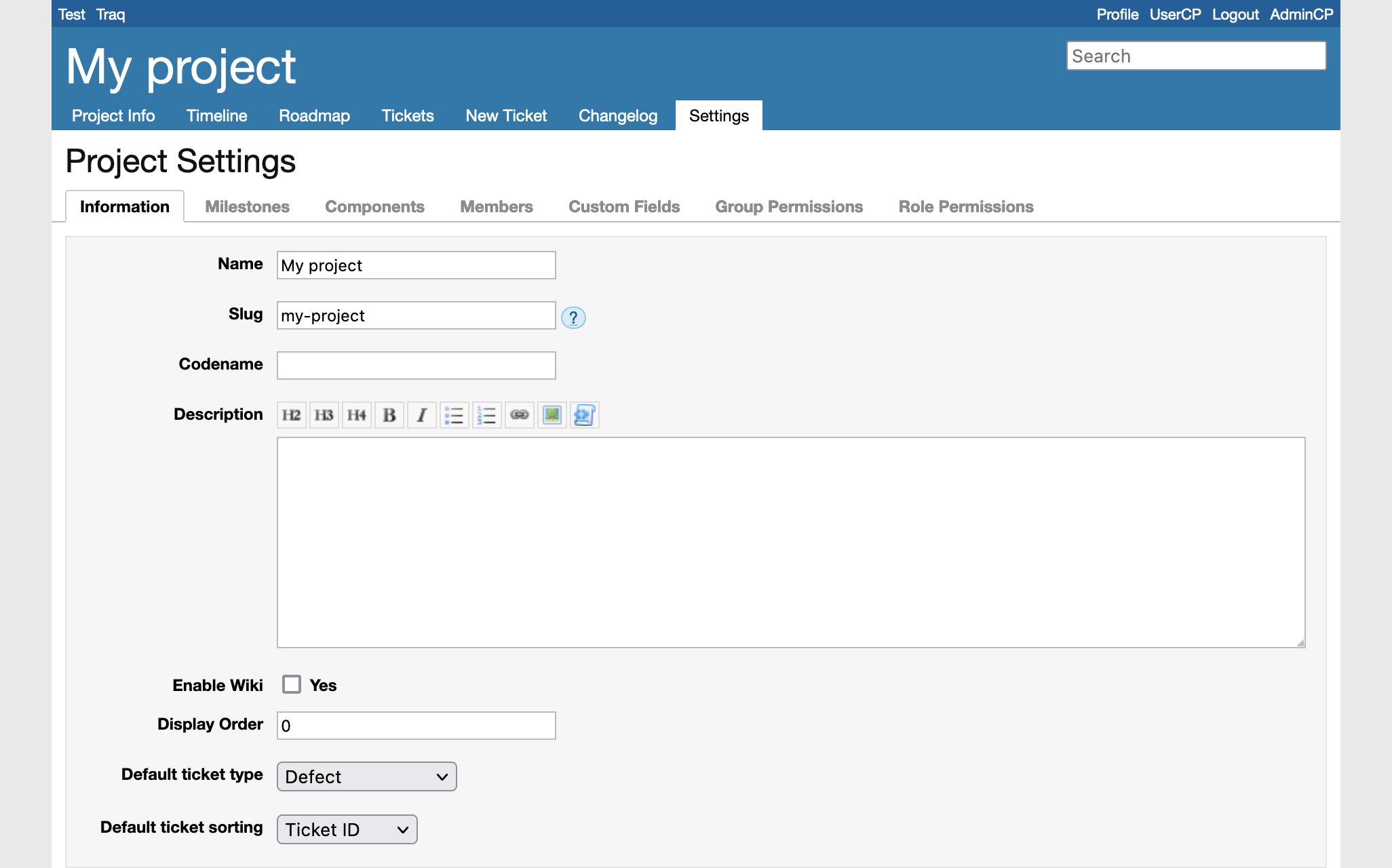The height and width of the screenshot is (868, 1392).
Task: Click the Logout link
Action: click(1235, 14)
